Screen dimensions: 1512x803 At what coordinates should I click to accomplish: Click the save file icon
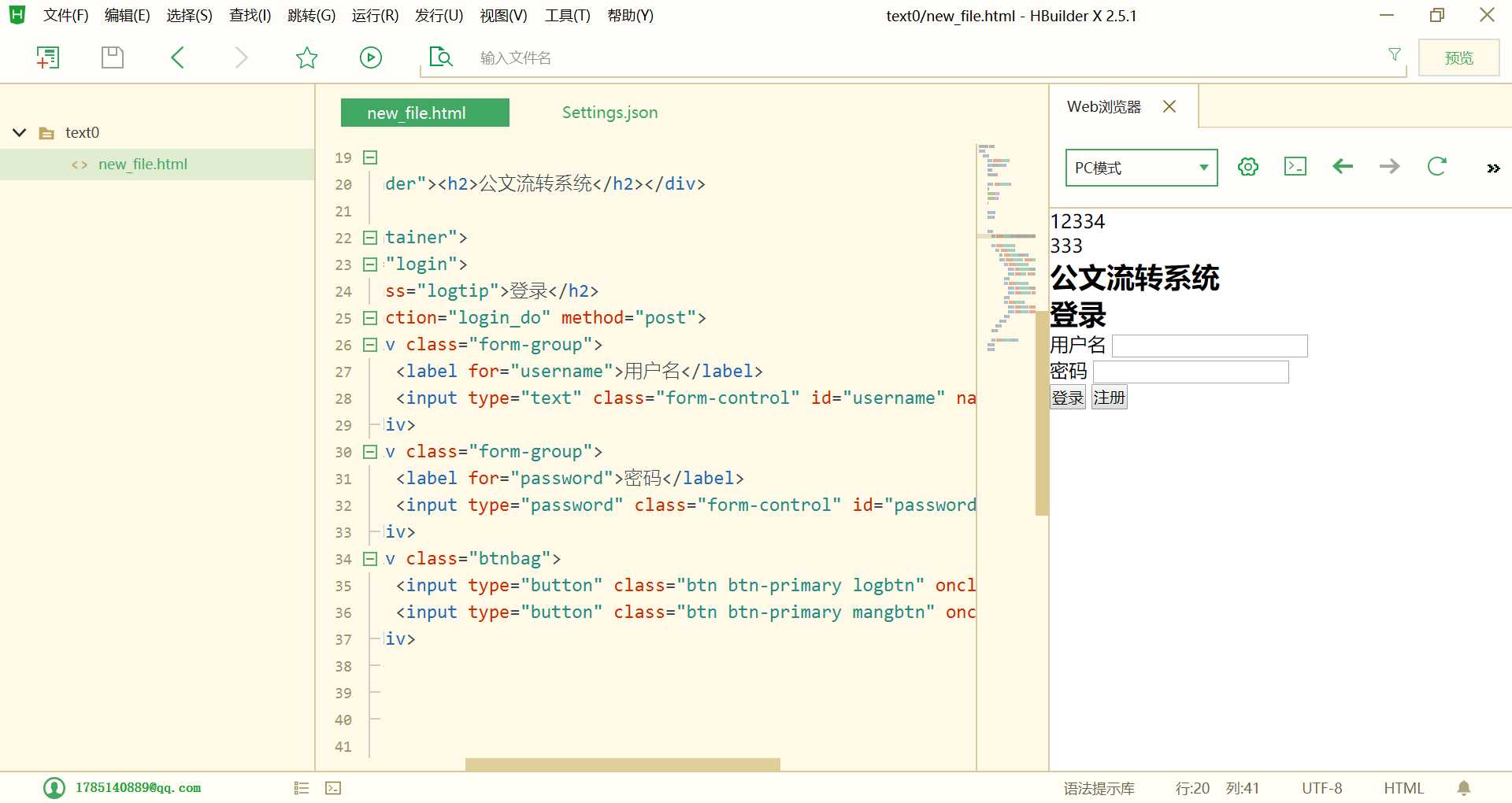113,57
